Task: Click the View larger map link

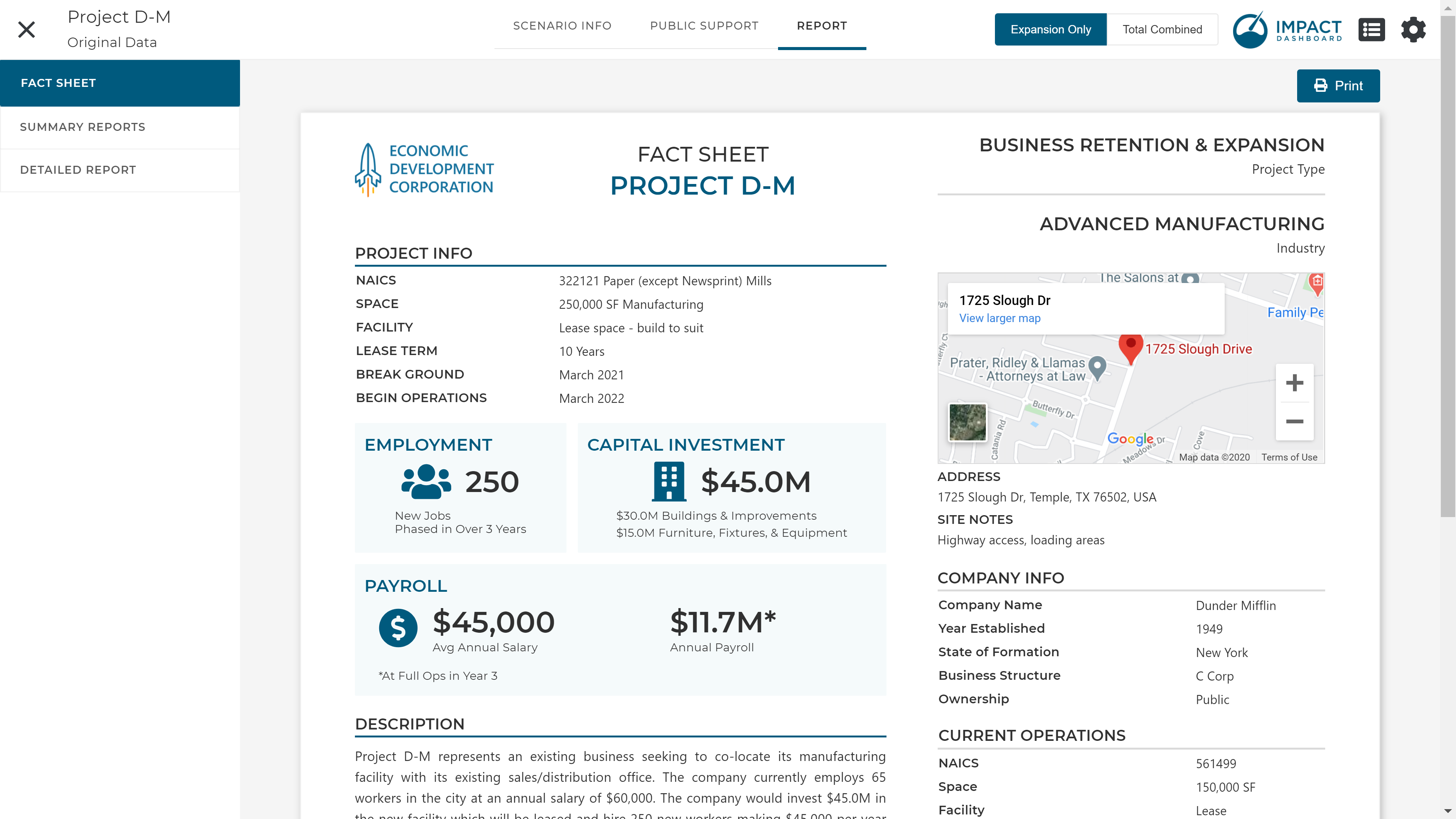Action: tap(999, 318)
